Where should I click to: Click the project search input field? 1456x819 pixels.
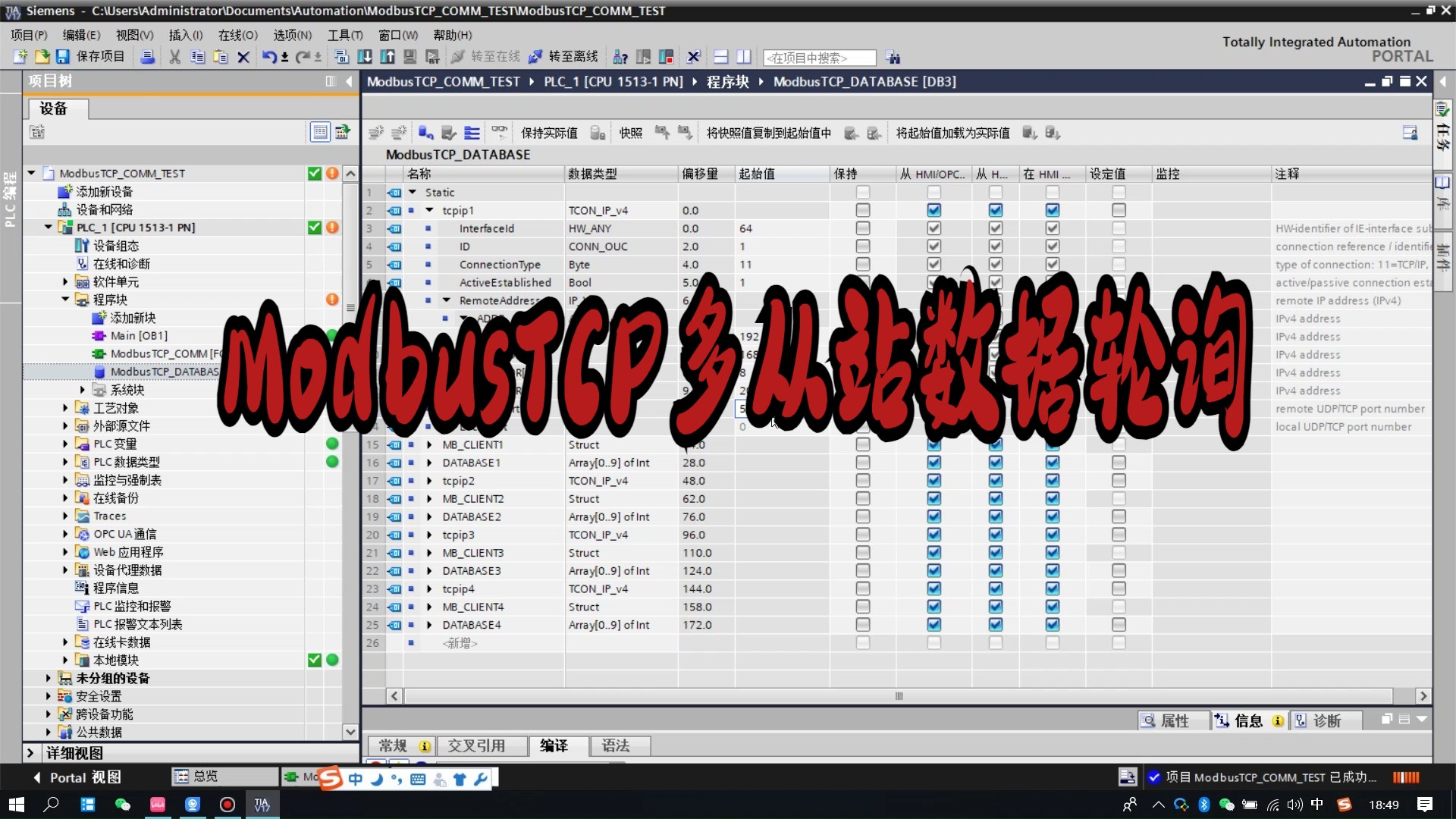[819, 58]
